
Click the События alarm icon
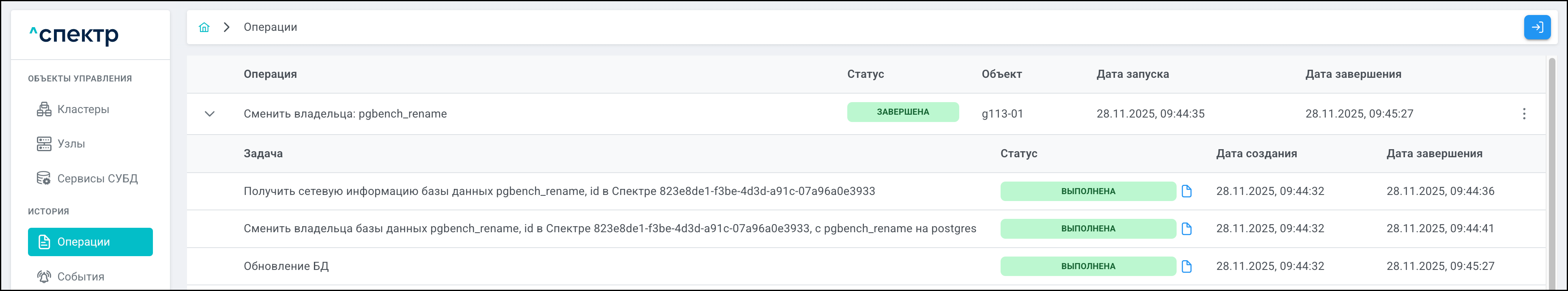point(44,276)
